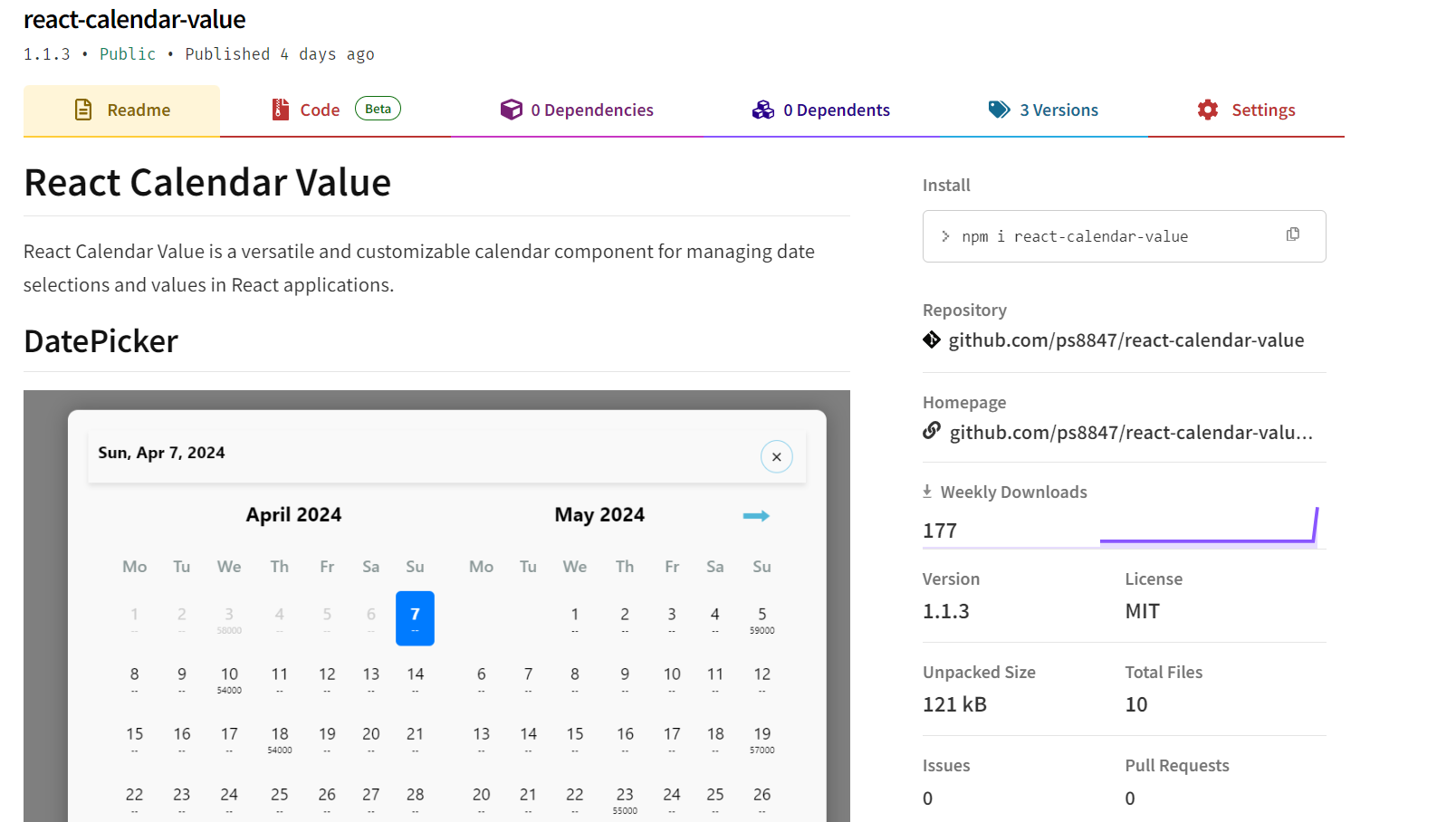Click the Readme document icon

pos(83,110)
